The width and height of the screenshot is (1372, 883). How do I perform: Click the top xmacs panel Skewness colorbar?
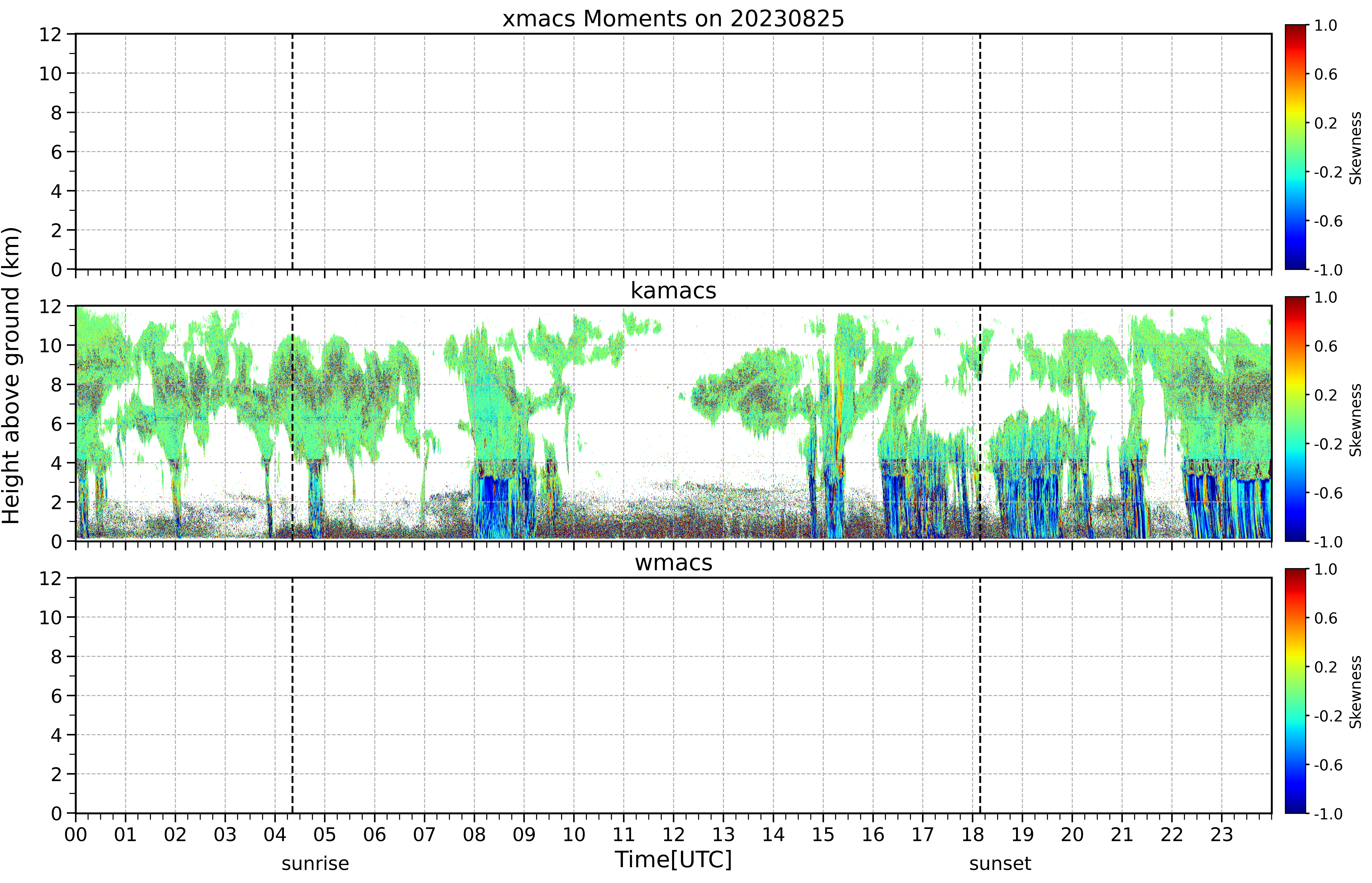coord(1295,147)
